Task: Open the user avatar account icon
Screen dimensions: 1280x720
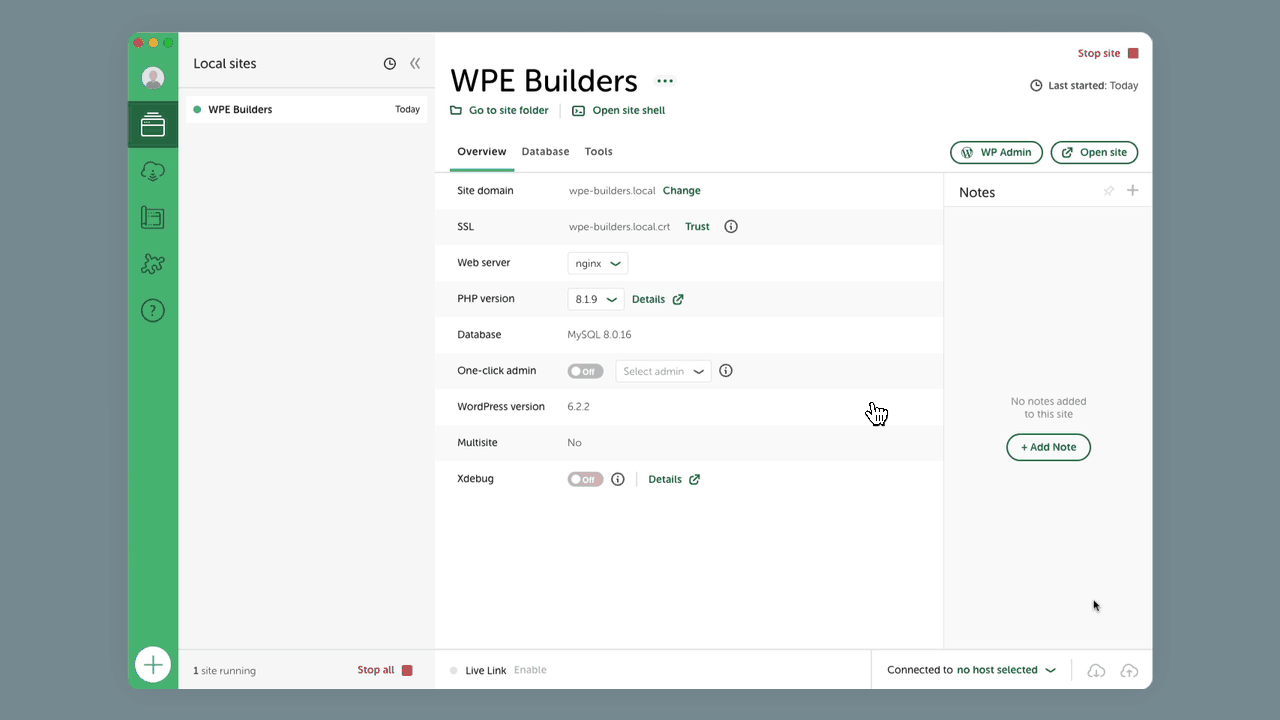Action: [153, 78]
